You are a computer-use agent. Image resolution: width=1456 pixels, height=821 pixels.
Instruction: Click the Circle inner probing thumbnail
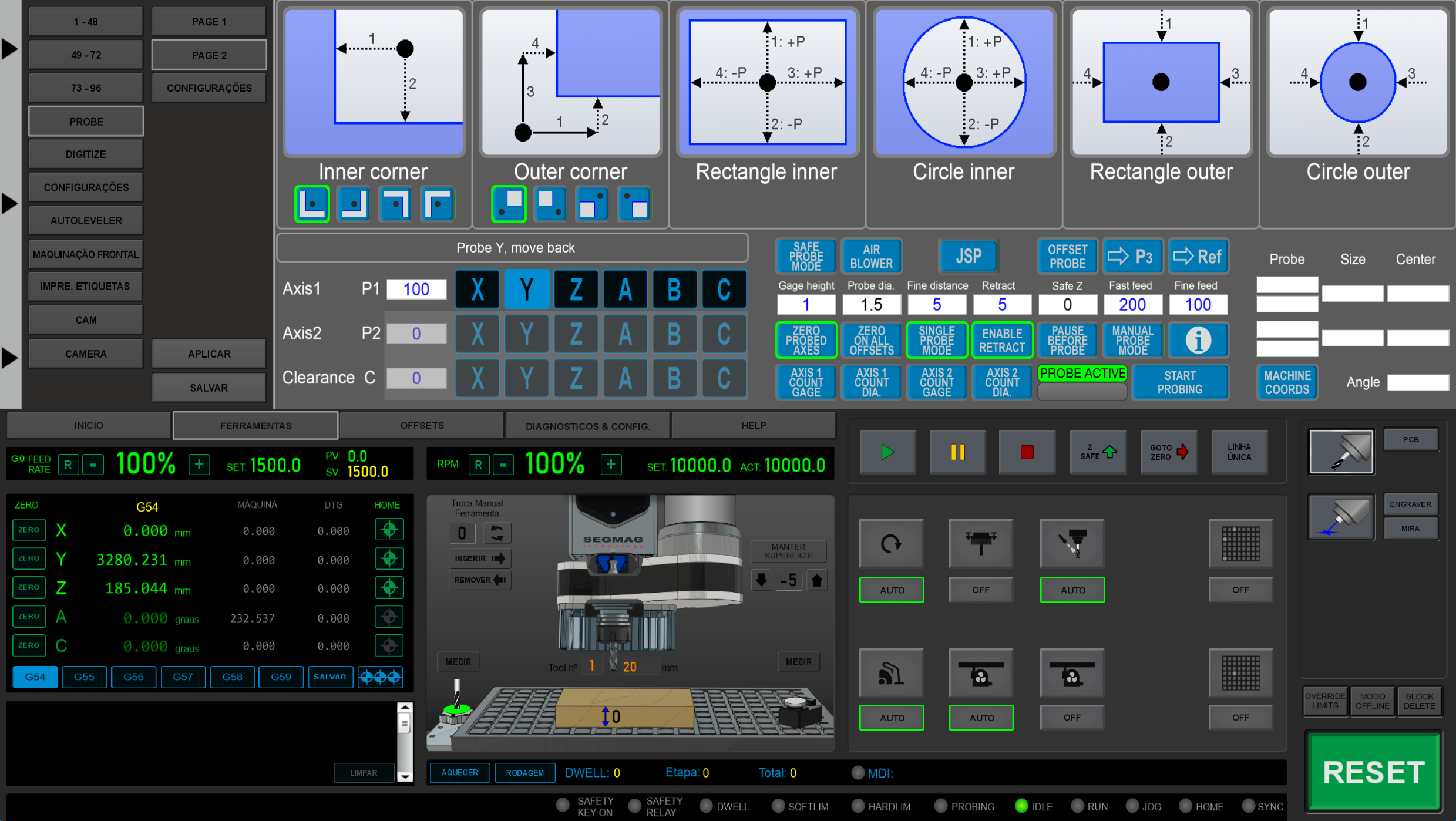click(x=964, y=82)
